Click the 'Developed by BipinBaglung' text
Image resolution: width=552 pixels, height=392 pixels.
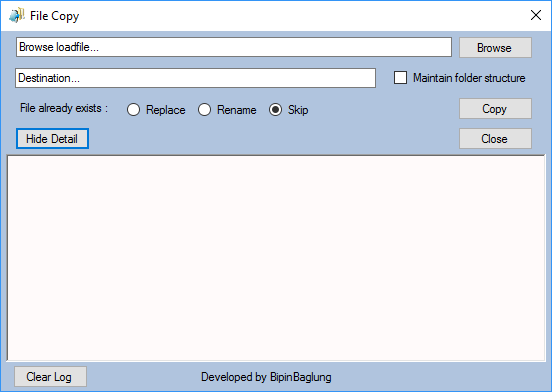click(x=266, y=377)
